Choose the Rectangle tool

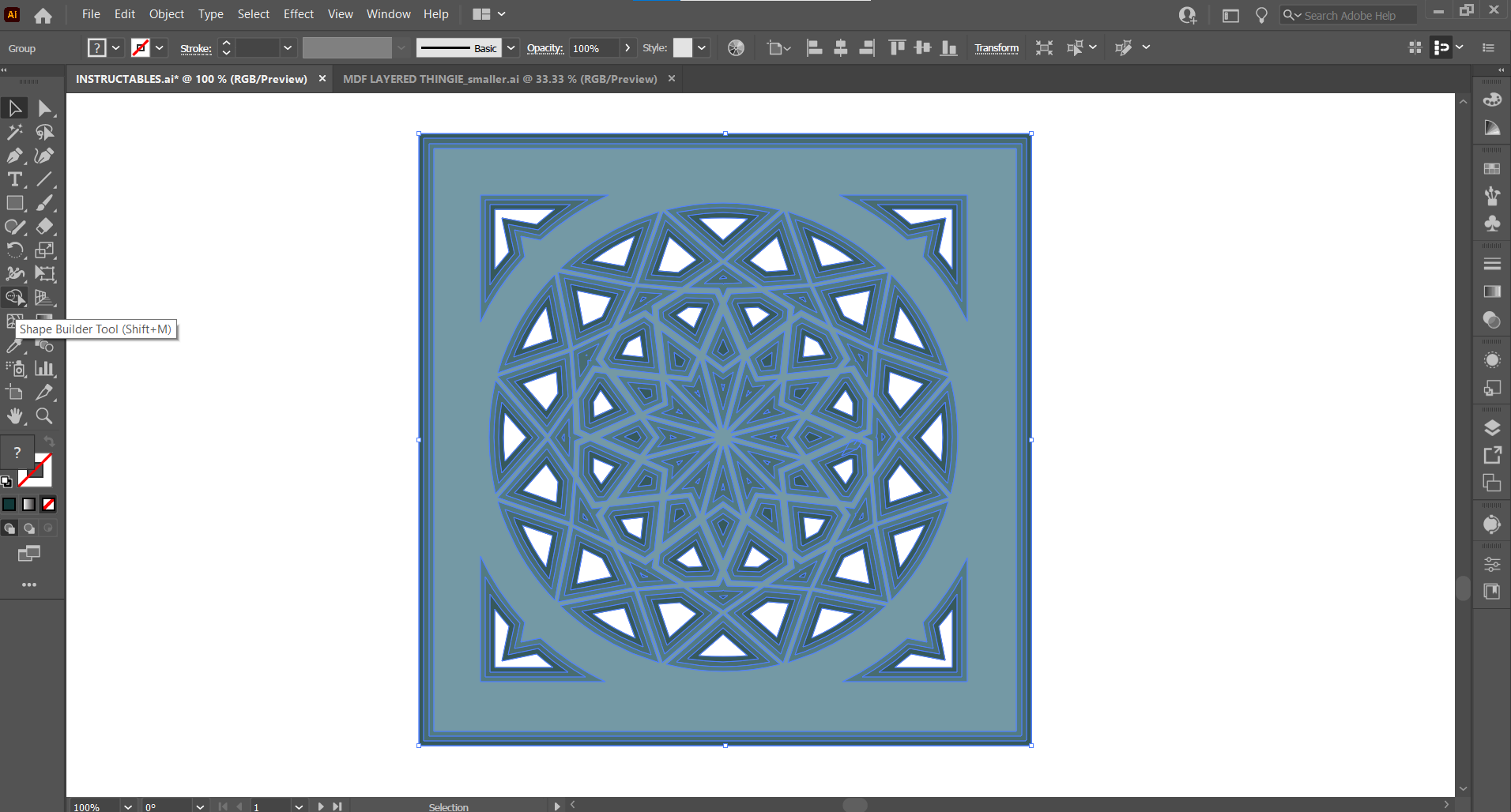point(15,203)
